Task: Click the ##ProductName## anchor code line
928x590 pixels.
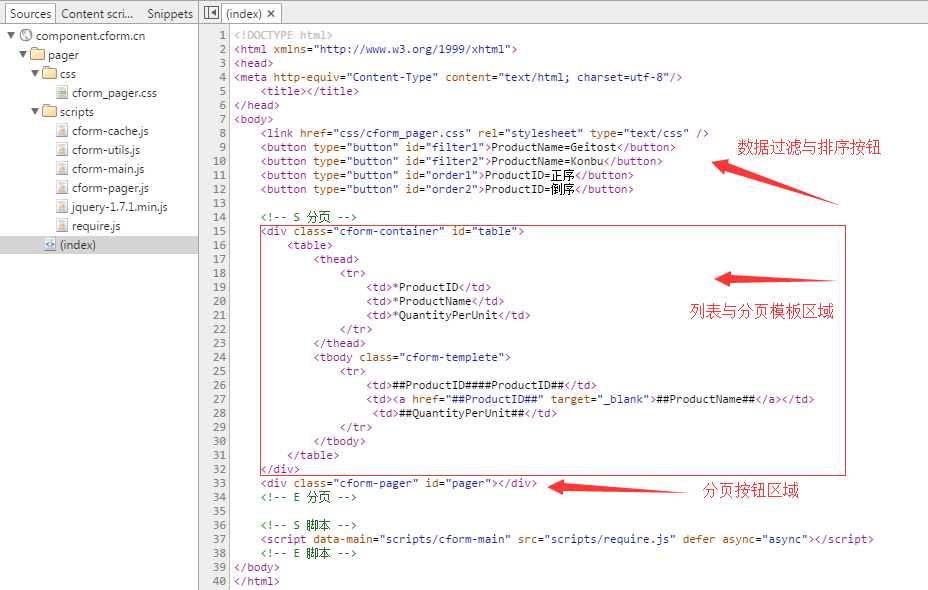Action: [x=590, y=399]
